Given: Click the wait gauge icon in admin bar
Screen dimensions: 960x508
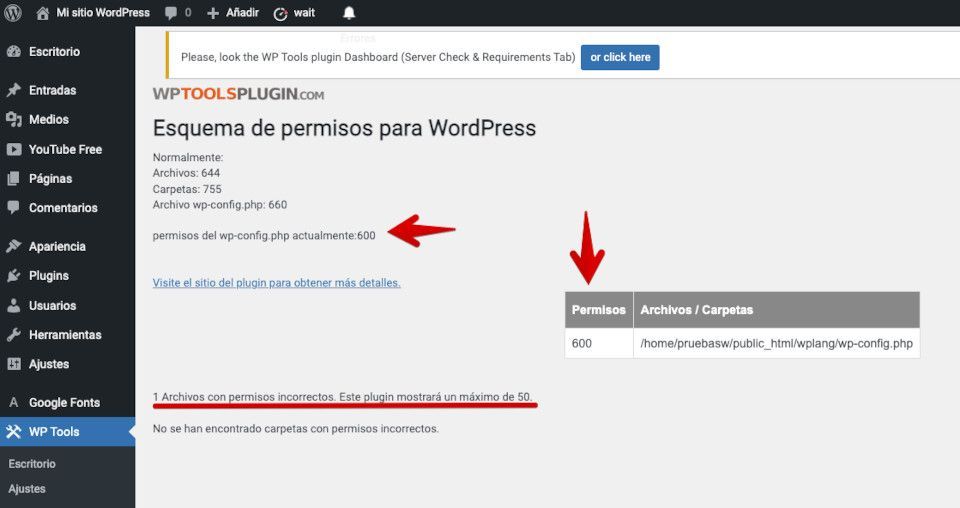Looking at the screenshot, I should 281,13.
